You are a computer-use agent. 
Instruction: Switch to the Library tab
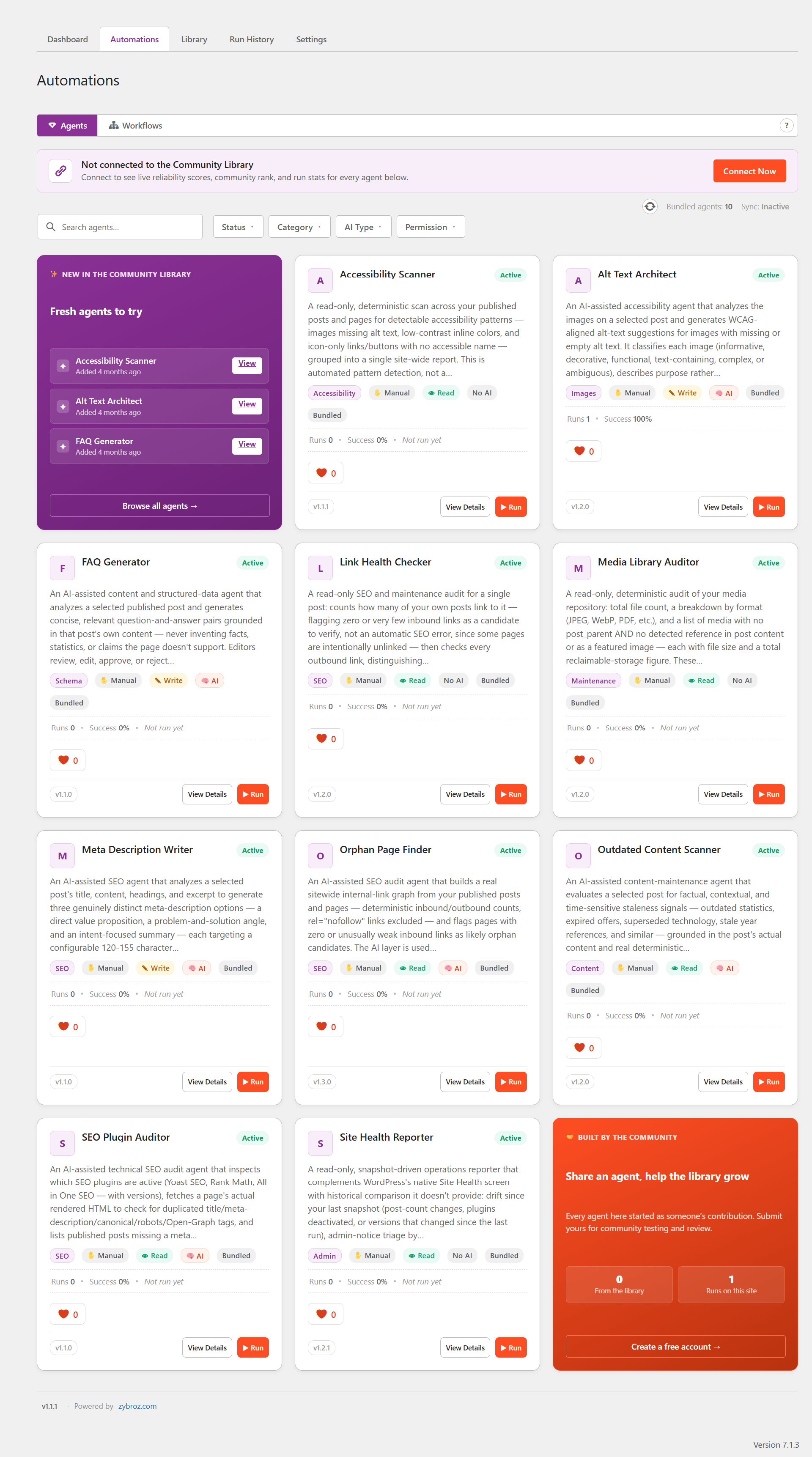194,39
